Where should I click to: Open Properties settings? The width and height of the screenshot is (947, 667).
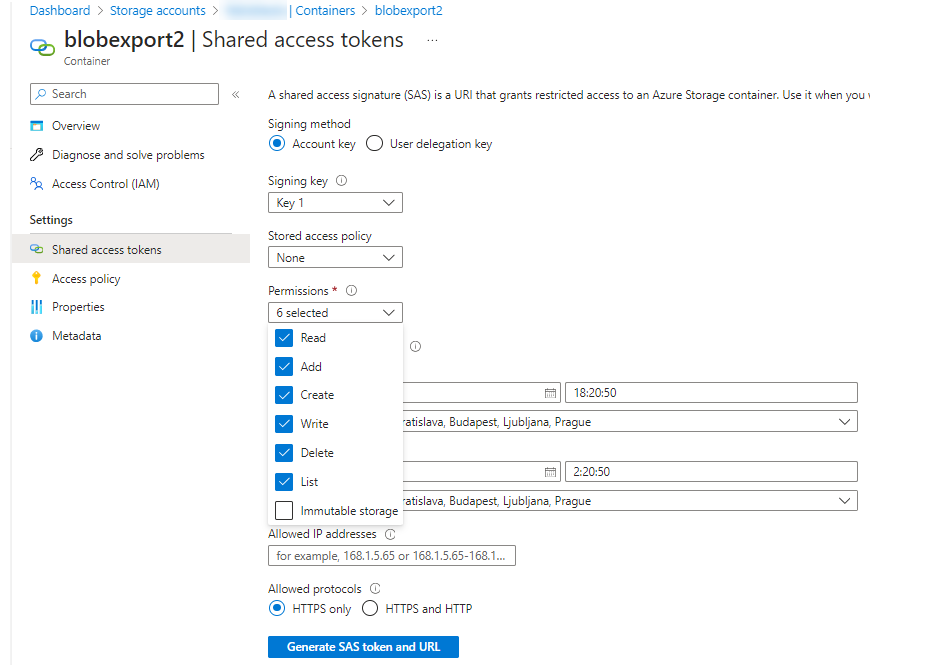[78, 307]
